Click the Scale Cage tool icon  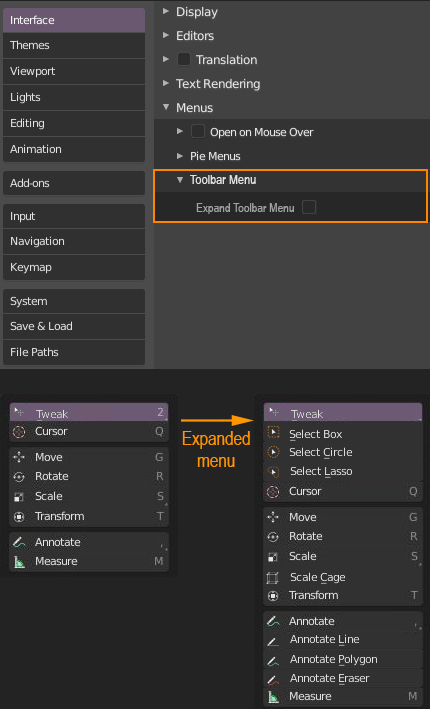pos(273,577)
